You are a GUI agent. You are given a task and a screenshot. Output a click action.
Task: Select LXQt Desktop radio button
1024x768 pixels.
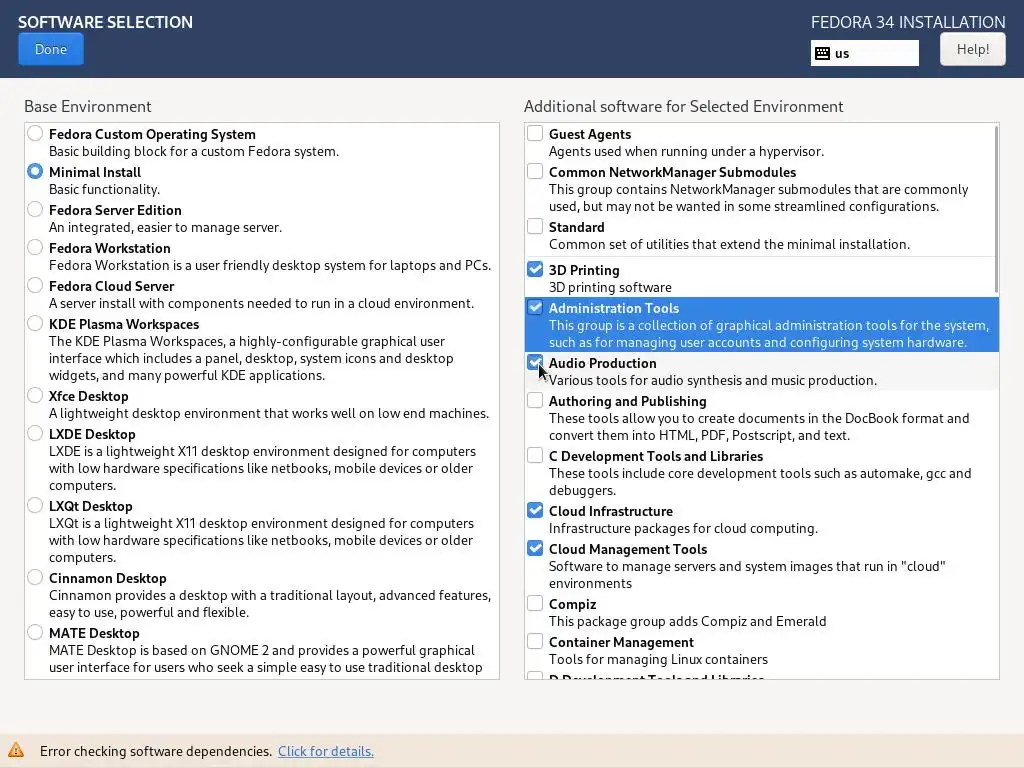pos(35,504)
